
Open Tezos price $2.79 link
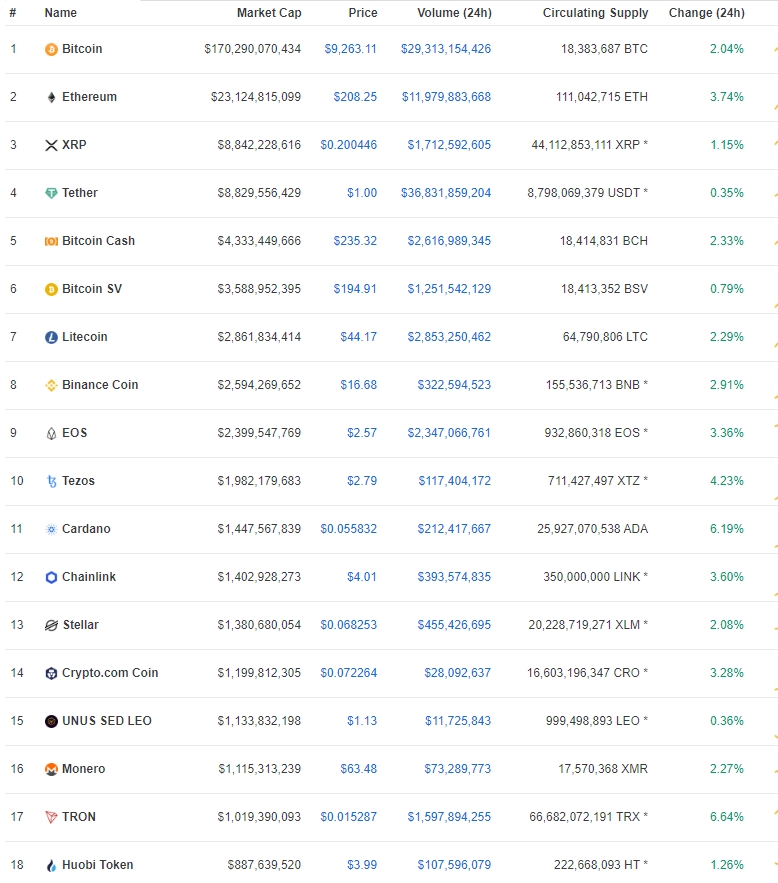click(362, 481)
